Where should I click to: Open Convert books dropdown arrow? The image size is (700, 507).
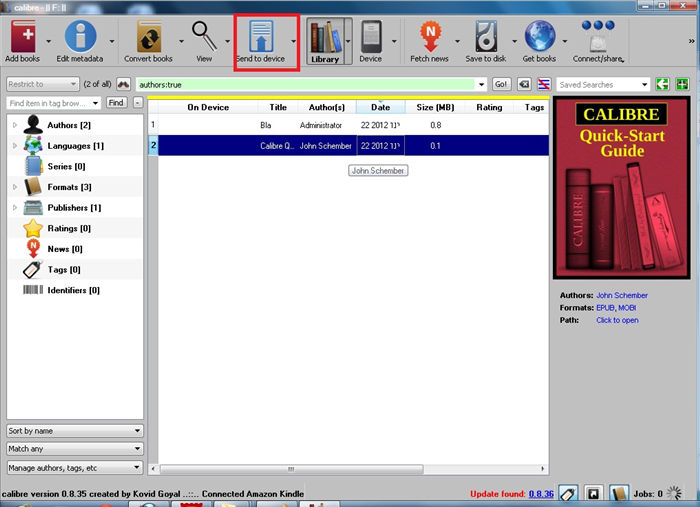click(181, 41)
